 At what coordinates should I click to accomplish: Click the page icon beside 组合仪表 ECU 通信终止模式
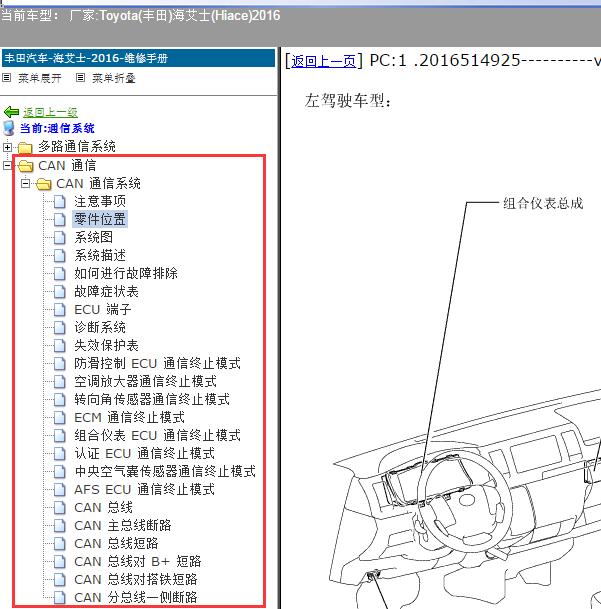point(59,435)
